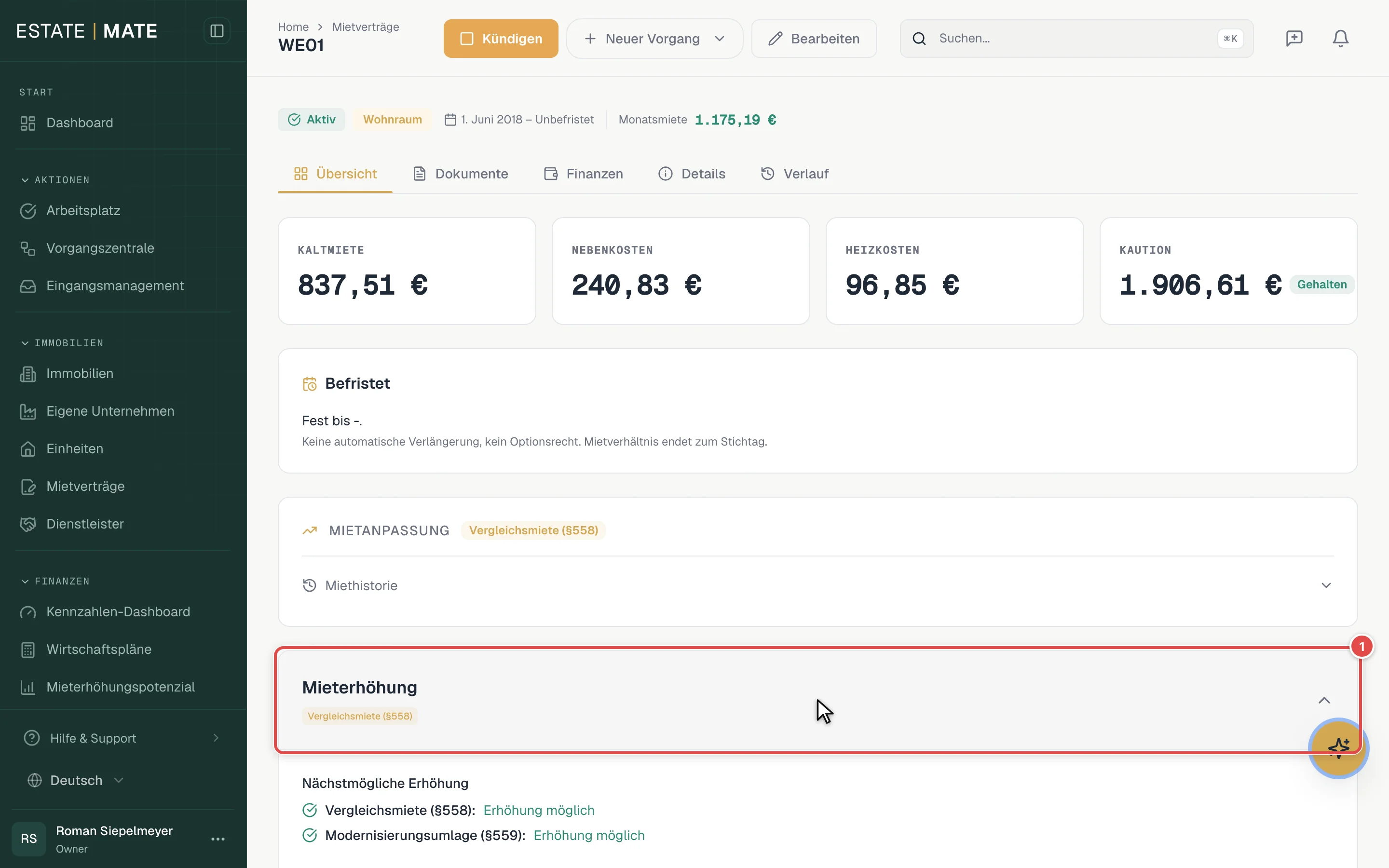Image resolution: width=1389 pixels, height=868 pixels.
Task: Click the Gehalten Kaution badge
Action: click(1321, 285)
